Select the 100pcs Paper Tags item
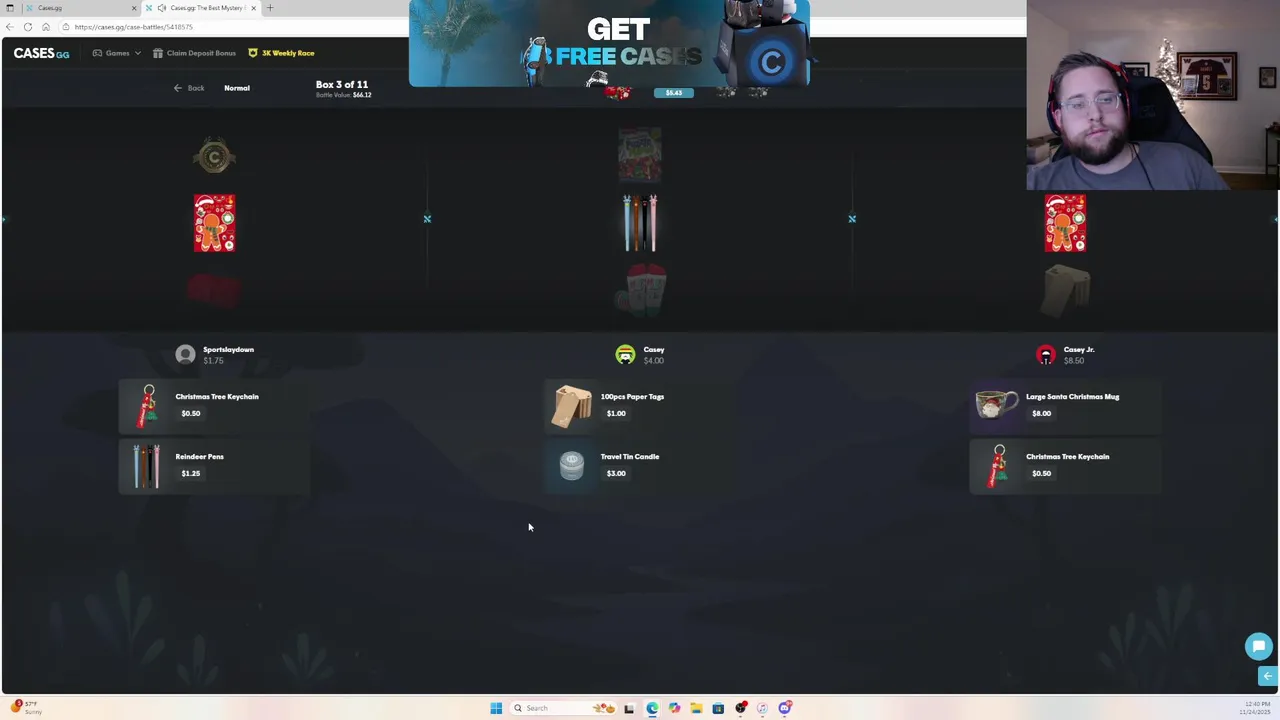Viewport: 1280px width, 720px height. tap(640, 405)
